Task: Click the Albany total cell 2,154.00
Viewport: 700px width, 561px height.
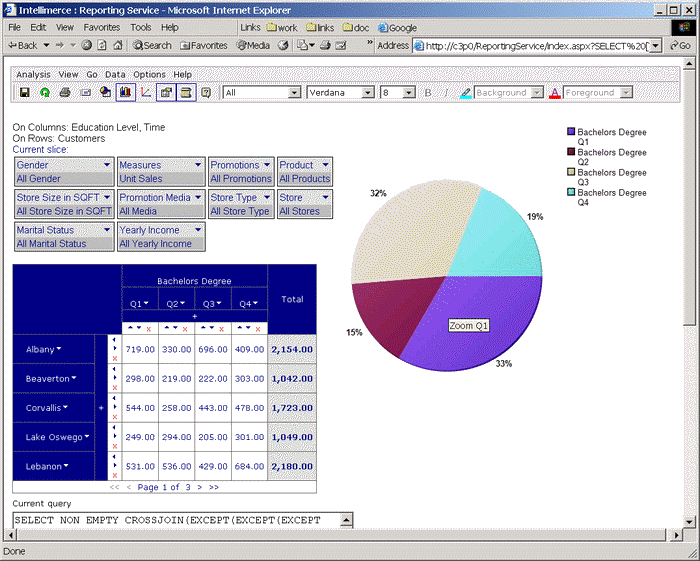Action: pyautogui.click(x=292, y=349)
